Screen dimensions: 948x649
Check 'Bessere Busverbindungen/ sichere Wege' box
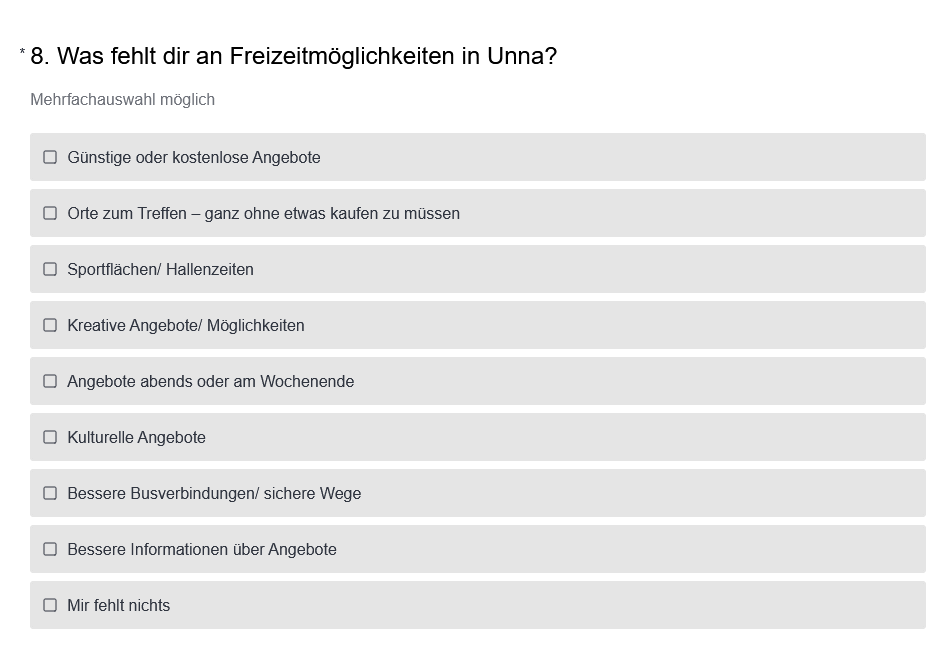(50, 493)
